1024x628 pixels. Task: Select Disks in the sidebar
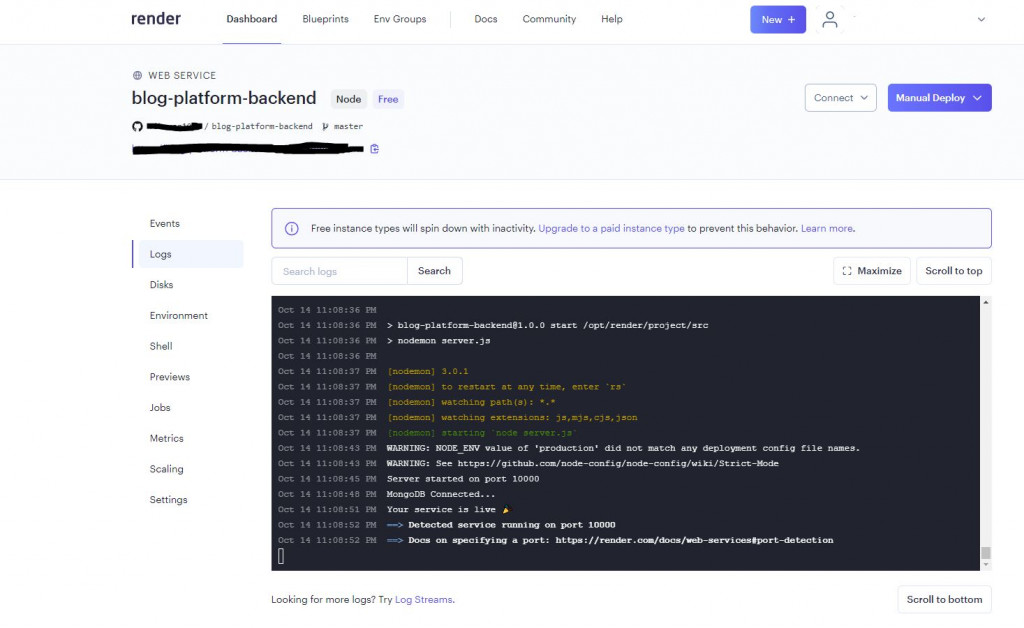pyautogui.click(x=161, y=285)
